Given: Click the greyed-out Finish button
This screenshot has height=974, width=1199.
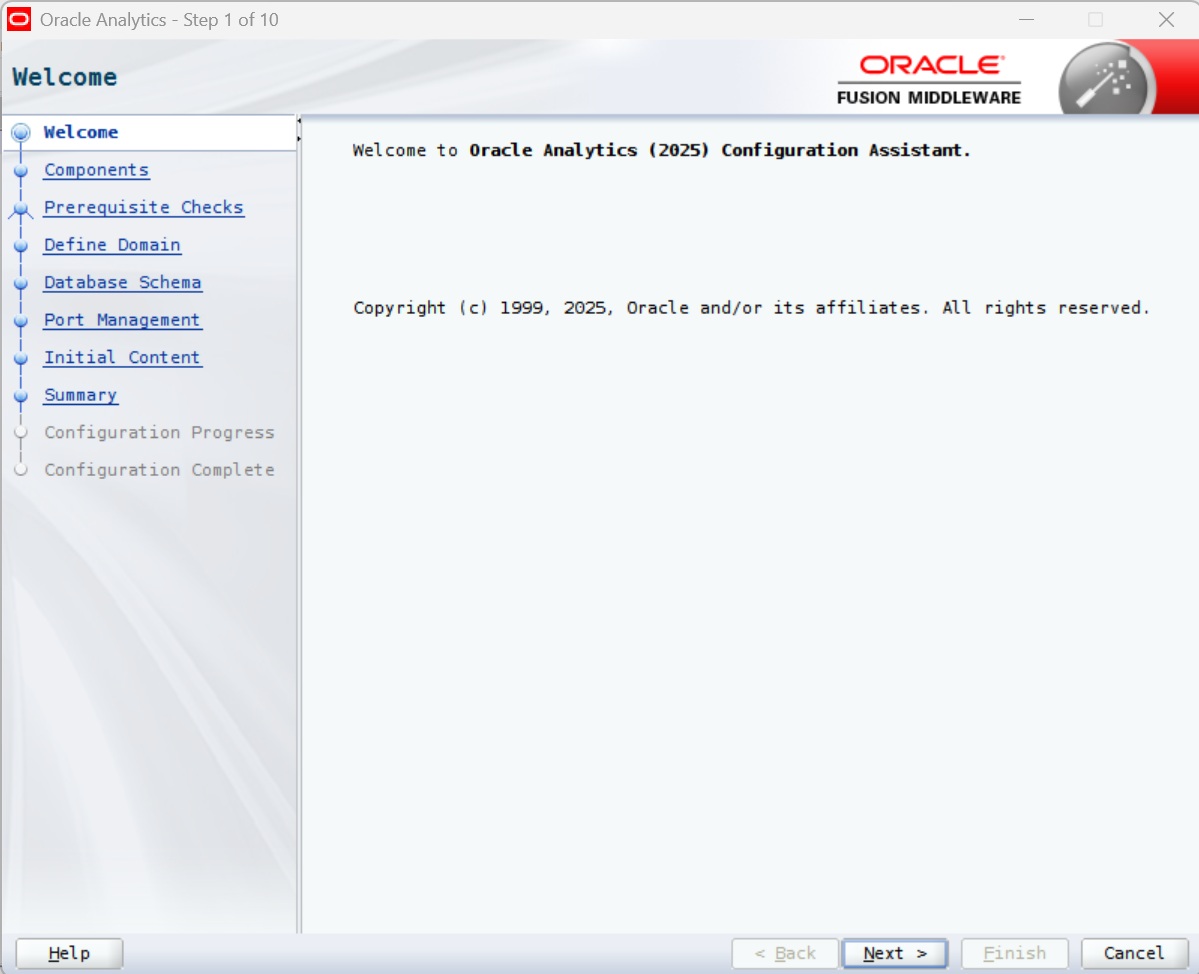Looking at the screenshot, I should 1015,953.
